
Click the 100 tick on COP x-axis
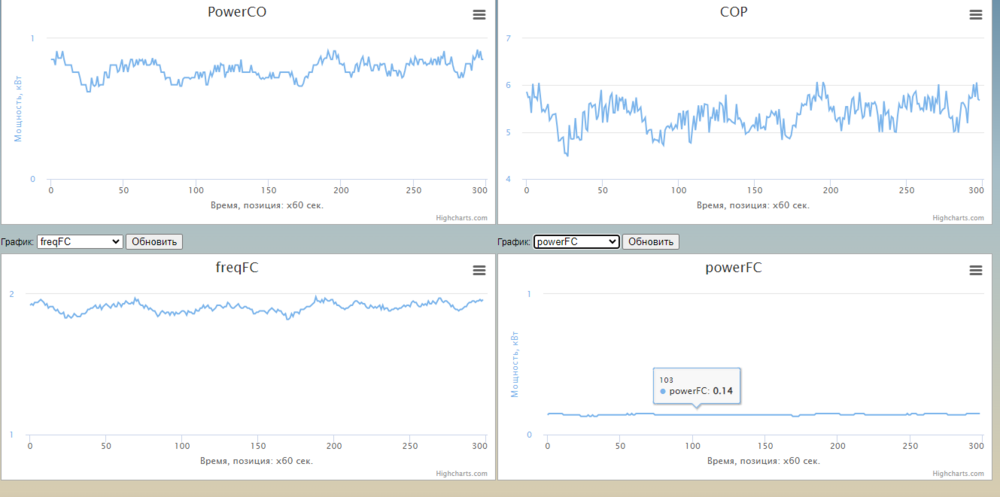[679, 190]
